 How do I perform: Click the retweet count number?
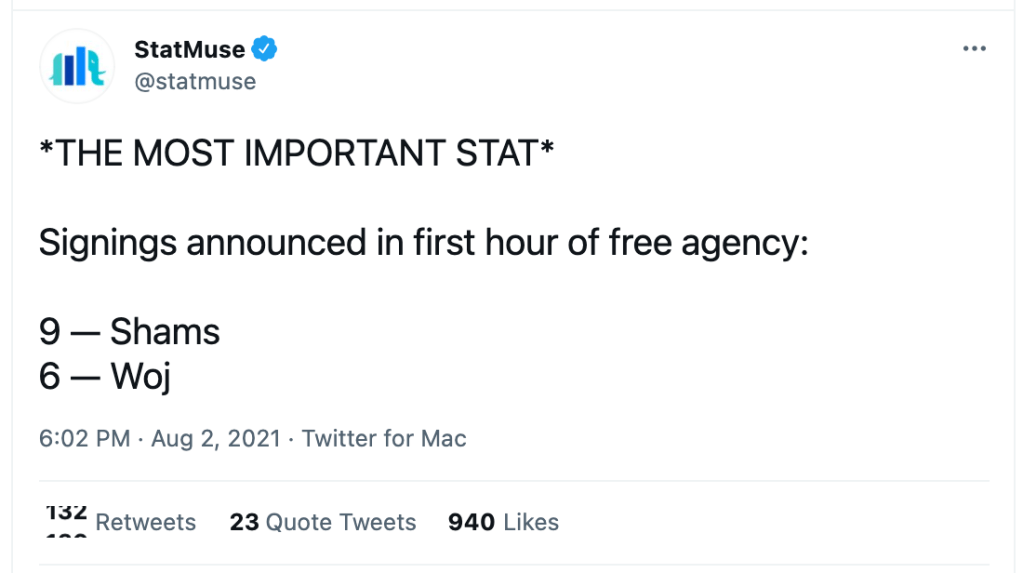click(x=66, y=513)
